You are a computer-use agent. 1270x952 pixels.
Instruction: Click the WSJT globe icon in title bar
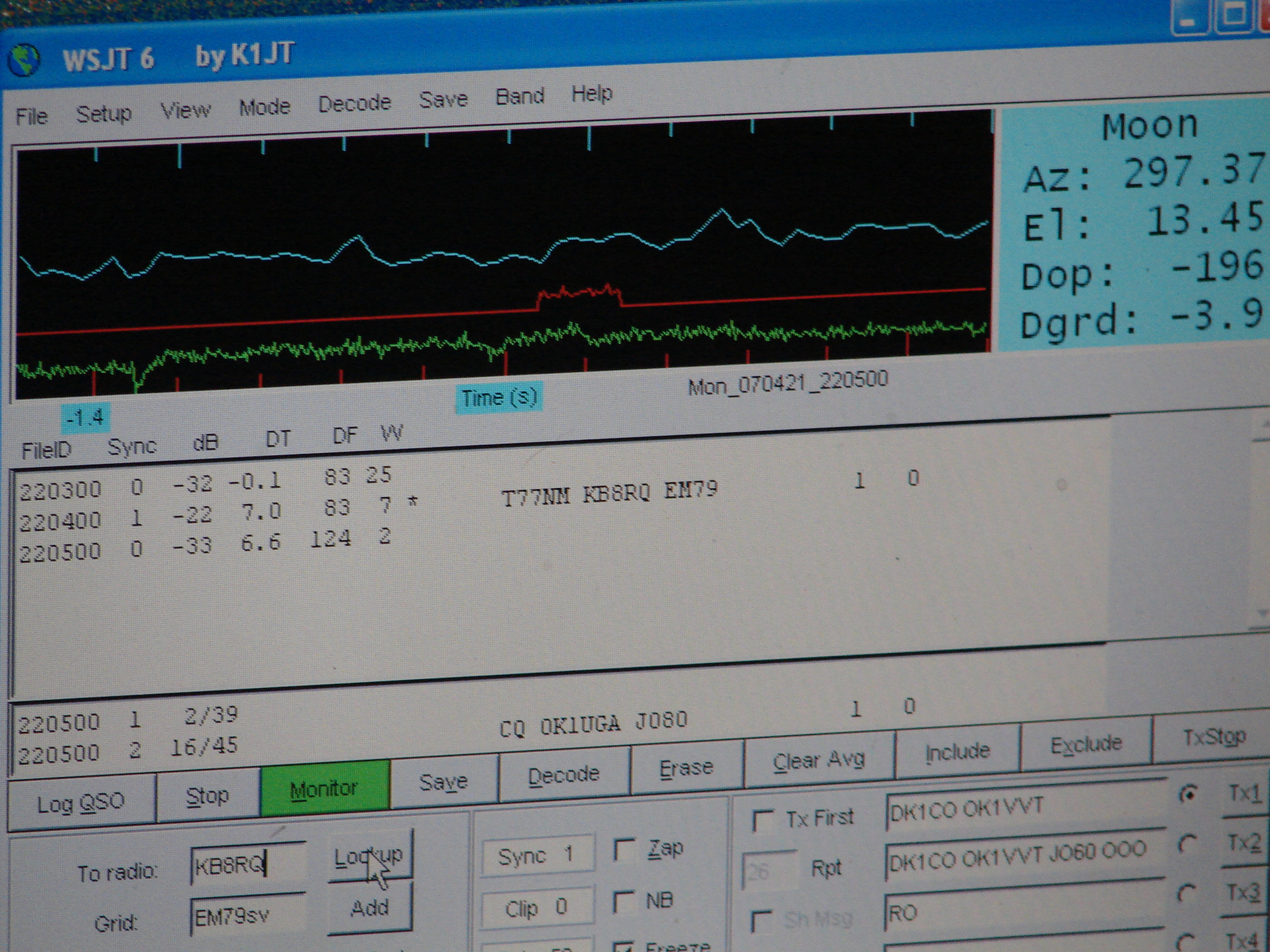(x=23, y=60)
